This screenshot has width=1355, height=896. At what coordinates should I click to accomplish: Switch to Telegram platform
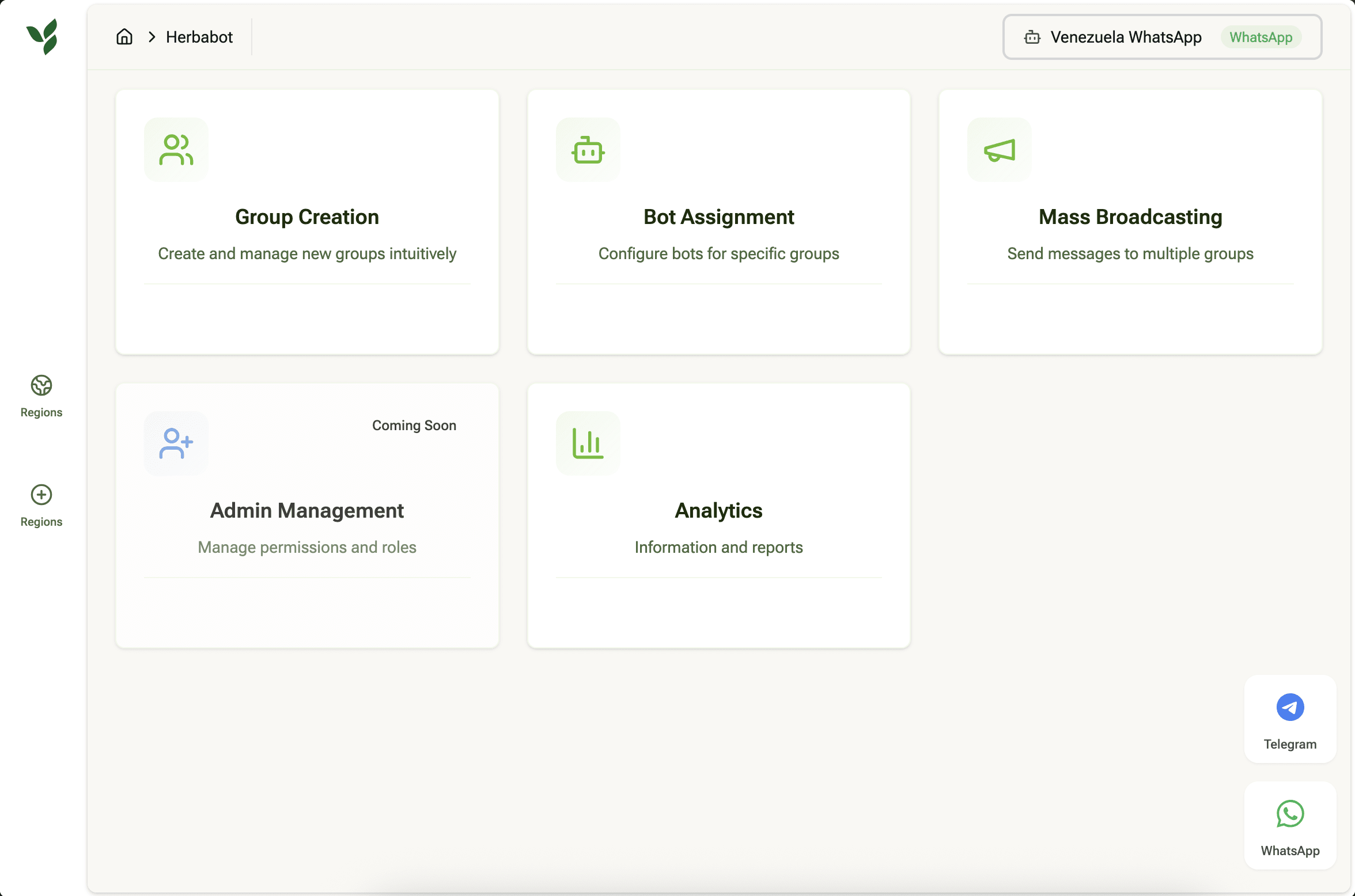1290,720
